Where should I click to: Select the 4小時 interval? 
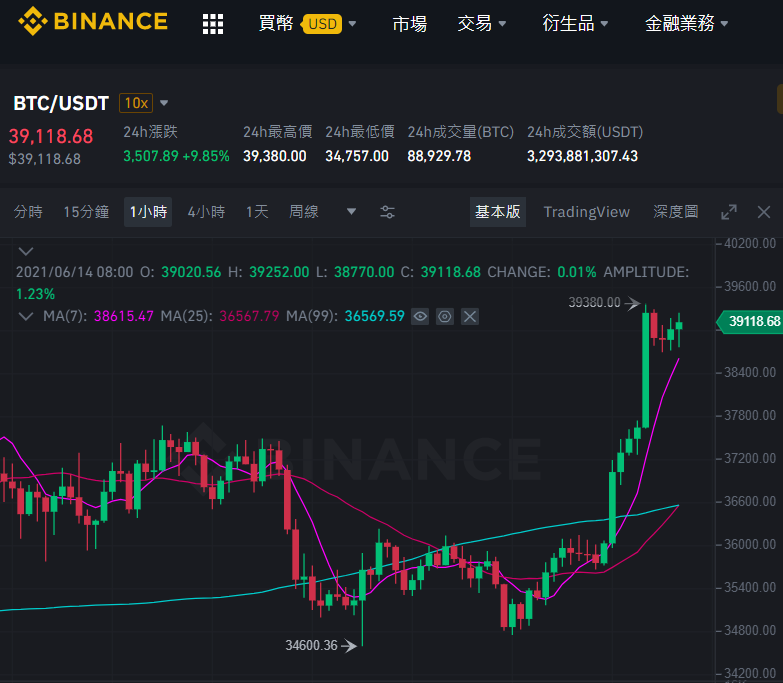(206, 212)
